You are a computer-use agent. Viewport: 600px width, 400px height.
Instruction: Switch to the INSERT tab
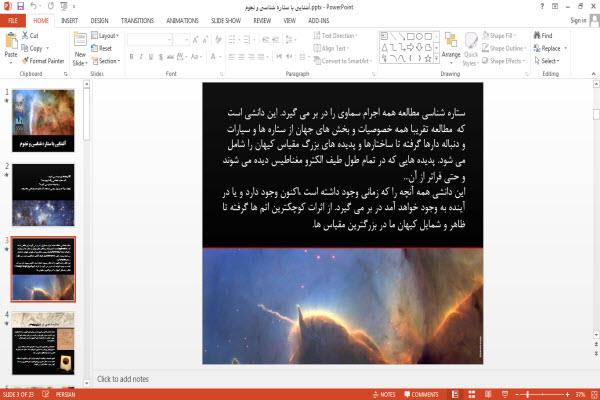(69, 21)
